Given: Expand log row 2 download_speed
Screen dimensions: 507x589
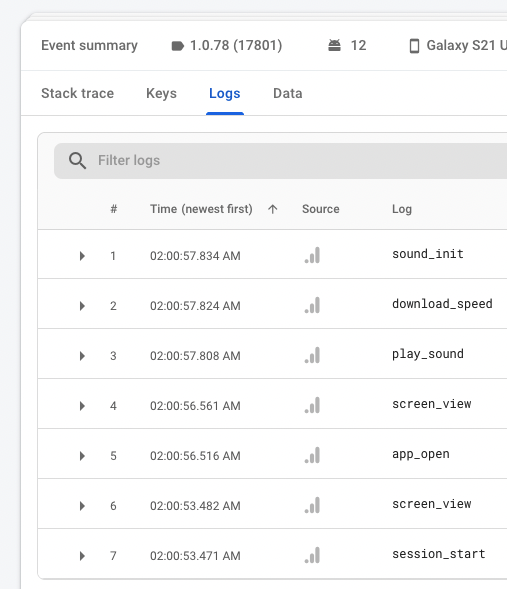Looking at the screenshot, I should (82, 306).
